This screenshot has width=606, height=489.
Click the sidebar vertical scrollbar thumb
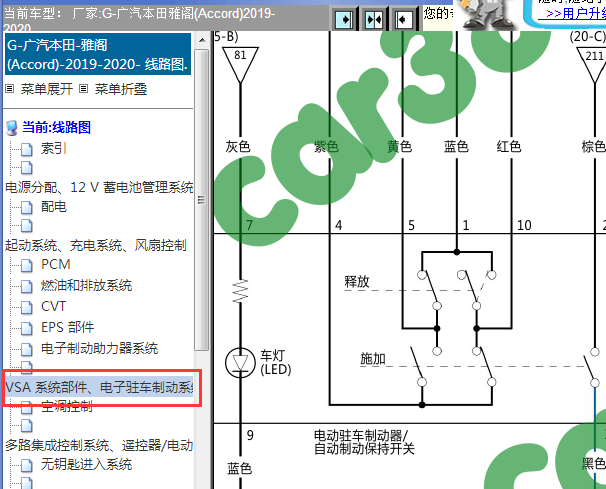(x=201, y=200)
